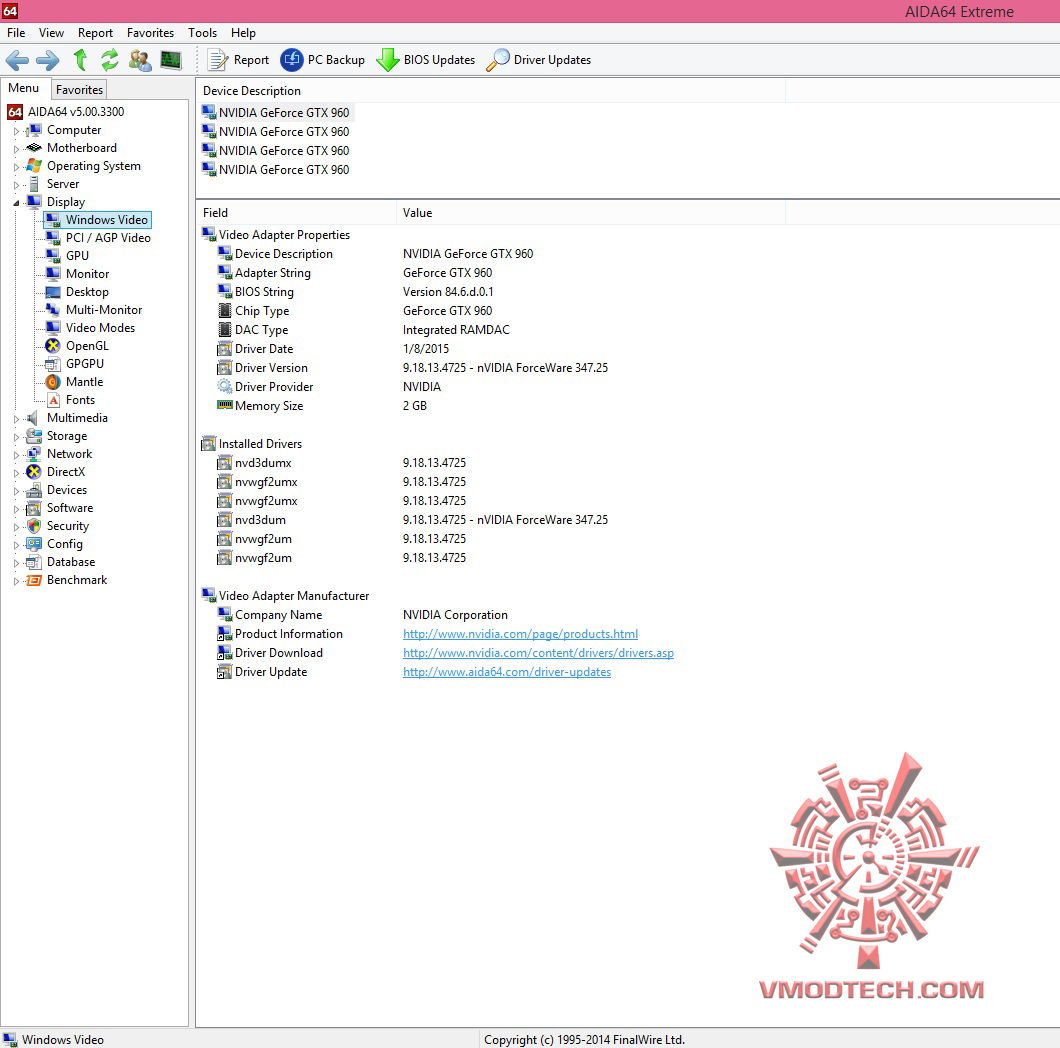
Task: Click the Database icon in the tree
Action: click(34, 562)
